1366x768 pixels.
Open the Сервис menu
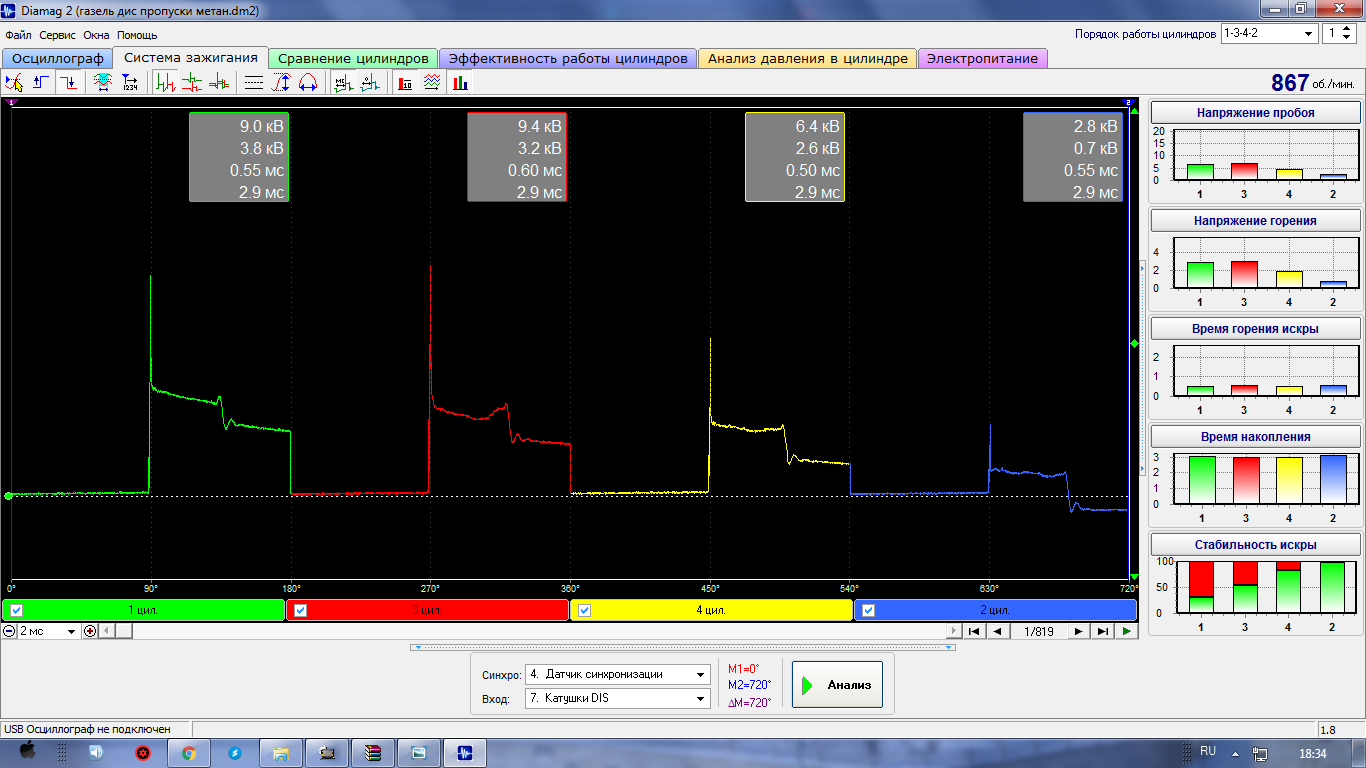(58, 35)
